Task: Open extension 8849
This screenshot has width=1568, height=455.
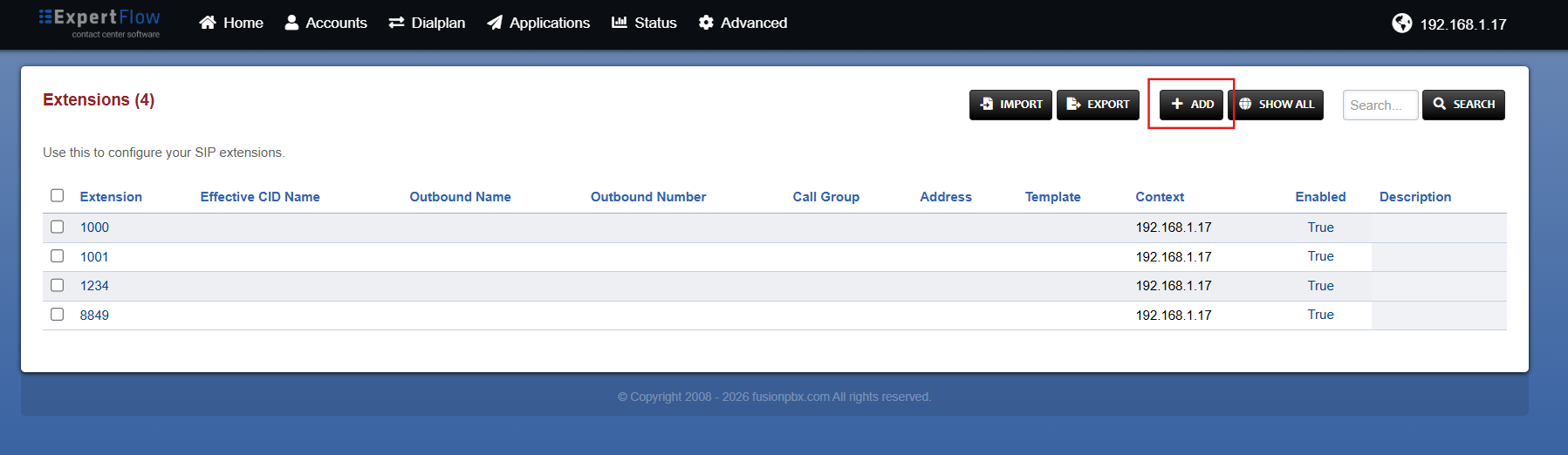Action: [94, 315]
